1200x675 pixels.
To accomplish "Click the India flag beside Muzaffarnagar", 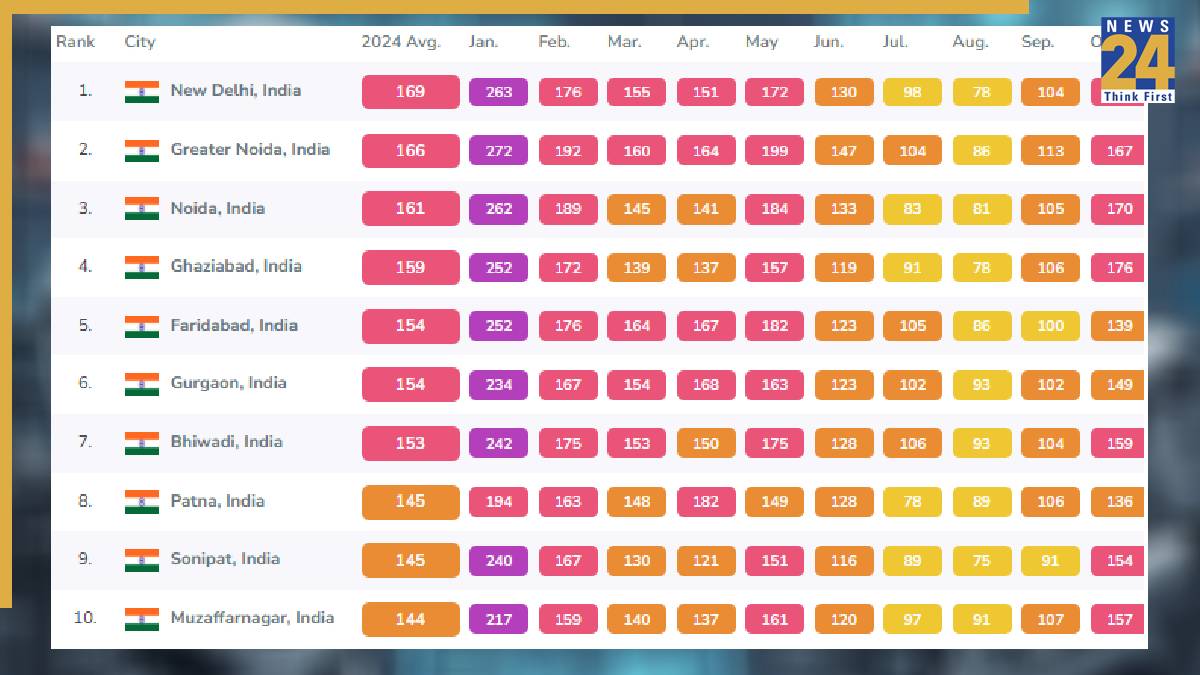I will coord(142,619).
